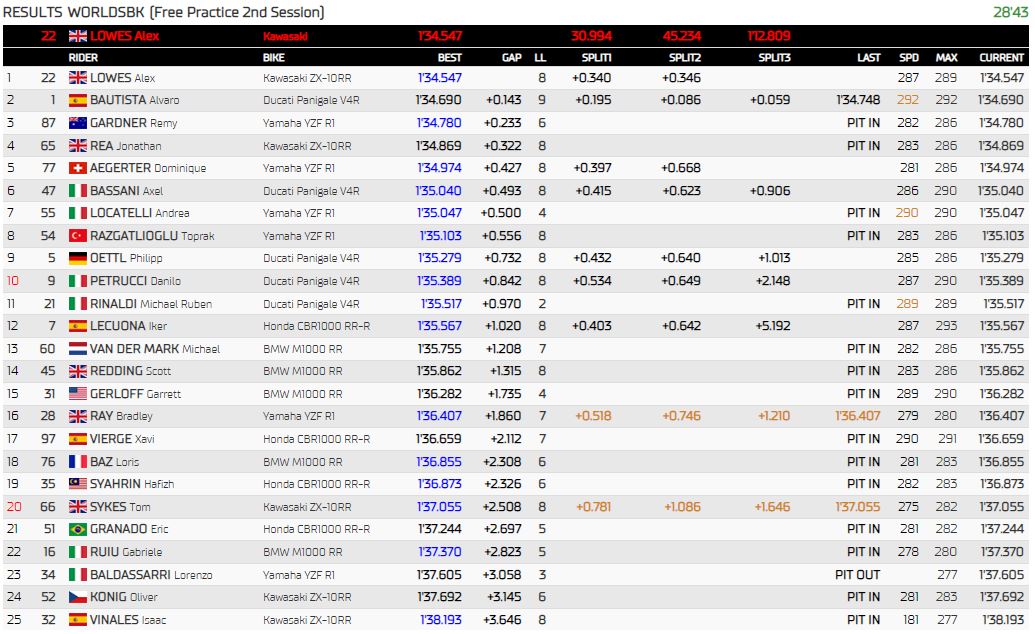Click the Italian flag beside PETRUCCI Danilo

(x=78, y=281)
